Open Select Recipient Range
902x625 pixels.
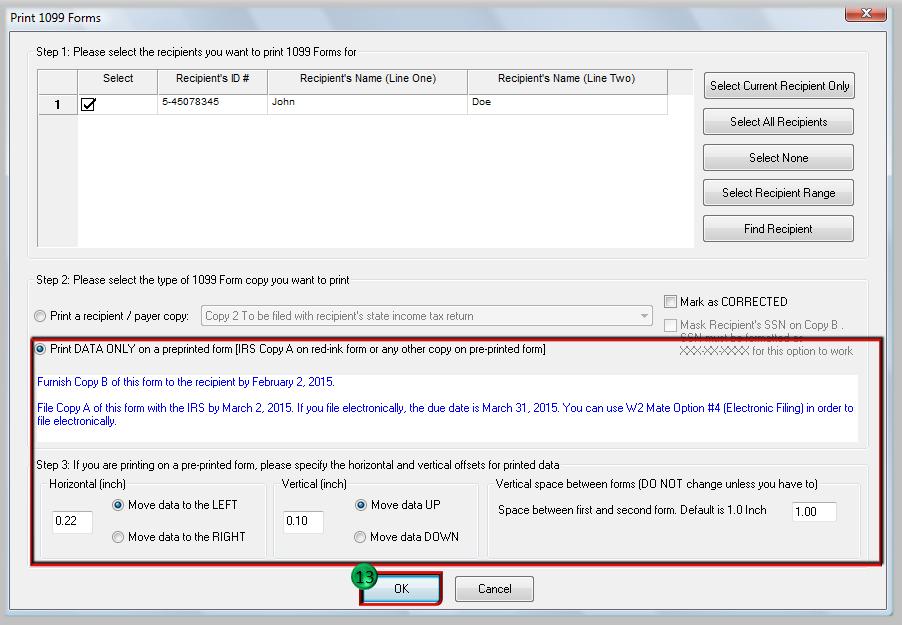pos(778,193)
